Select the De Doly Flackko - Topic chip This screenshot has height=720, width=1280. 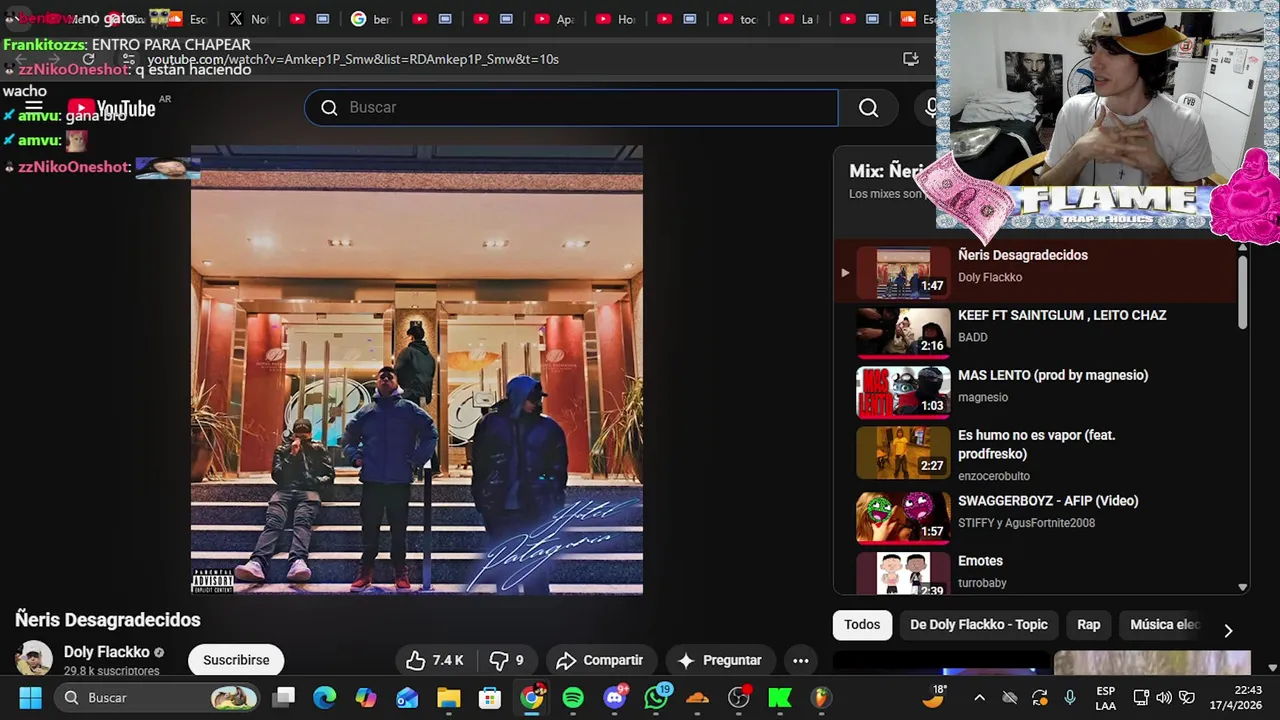point(979,625)
